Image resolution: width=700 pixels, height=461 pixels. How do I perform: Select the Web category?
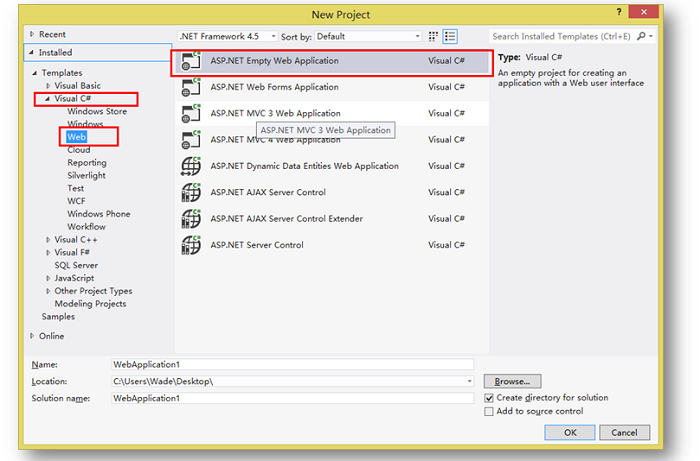[x=76, y=137]
